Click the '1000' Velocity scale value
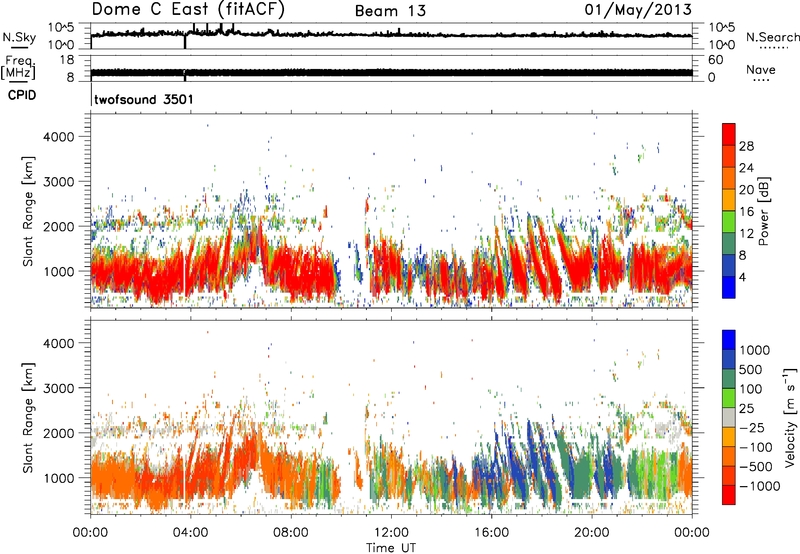 pos(755,350)
